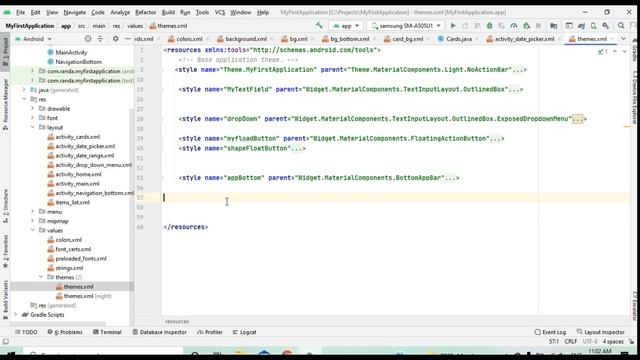Run the app with green play button
Image resolution: width=640 pixels, height=360 pixels.
pyautogui.click(x=453, y=26)
